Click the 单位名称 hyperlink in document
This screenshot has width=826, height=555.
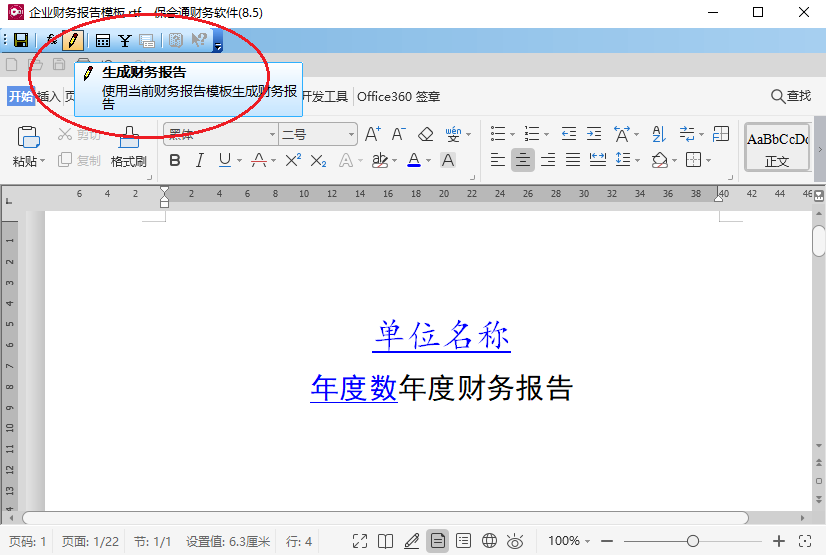(x=442, y=336)
